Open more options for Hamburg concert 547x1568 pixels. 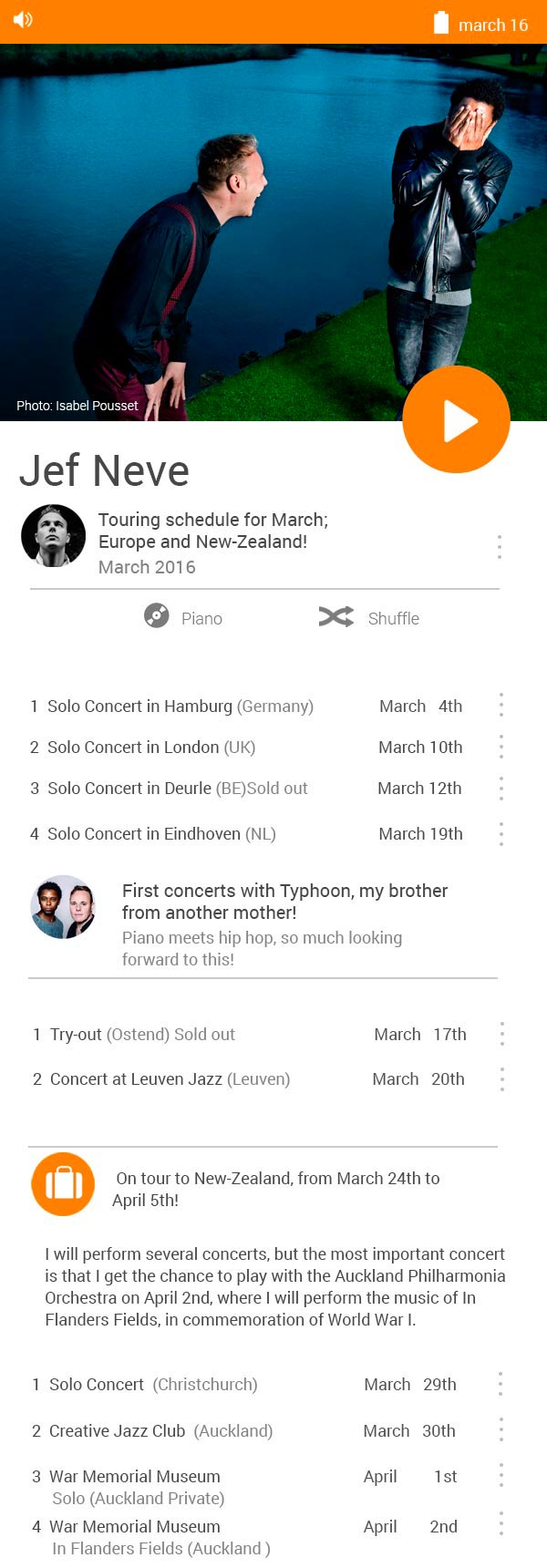[x=501, y=705]
